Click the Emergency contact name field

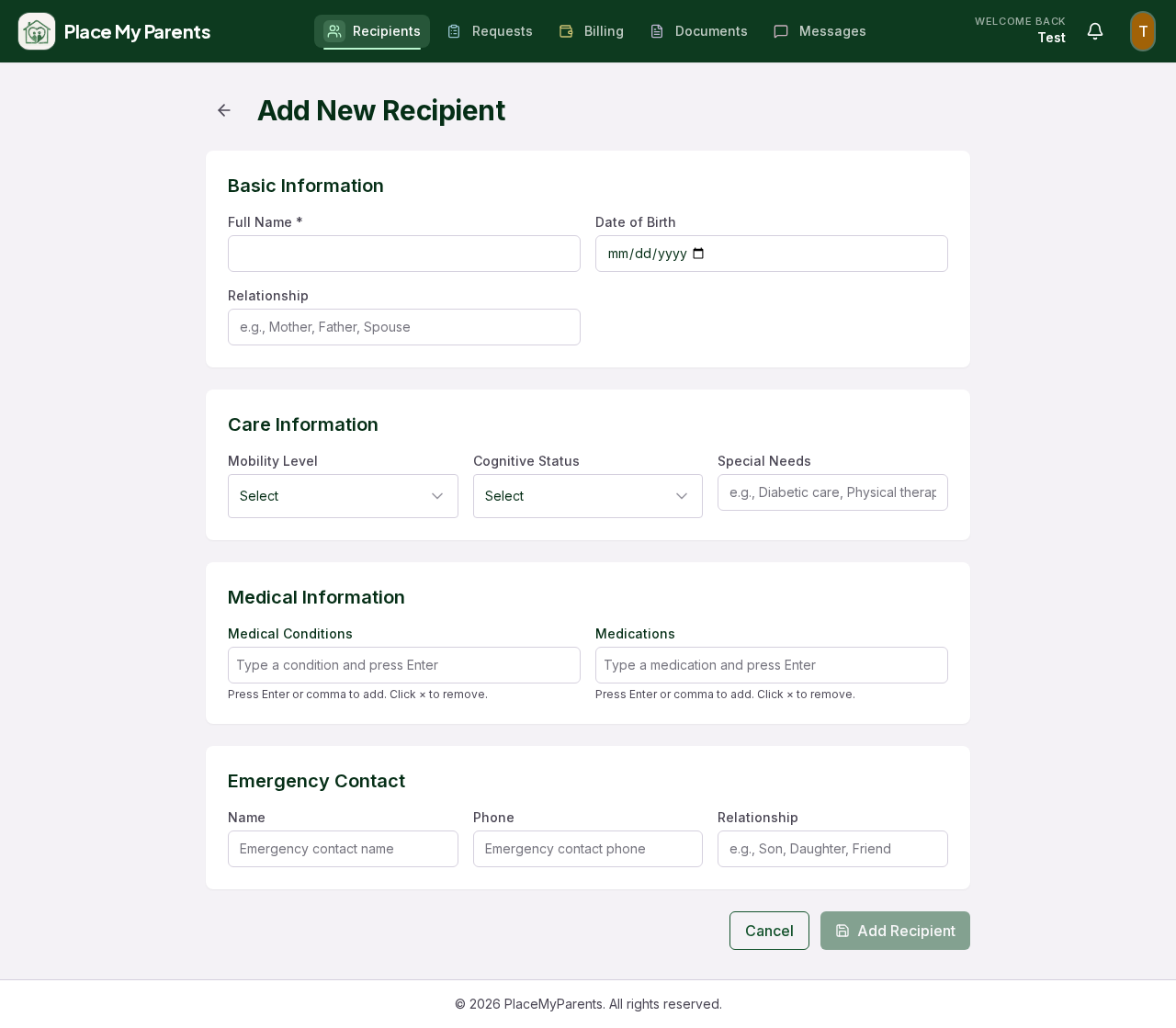(343, 849)
